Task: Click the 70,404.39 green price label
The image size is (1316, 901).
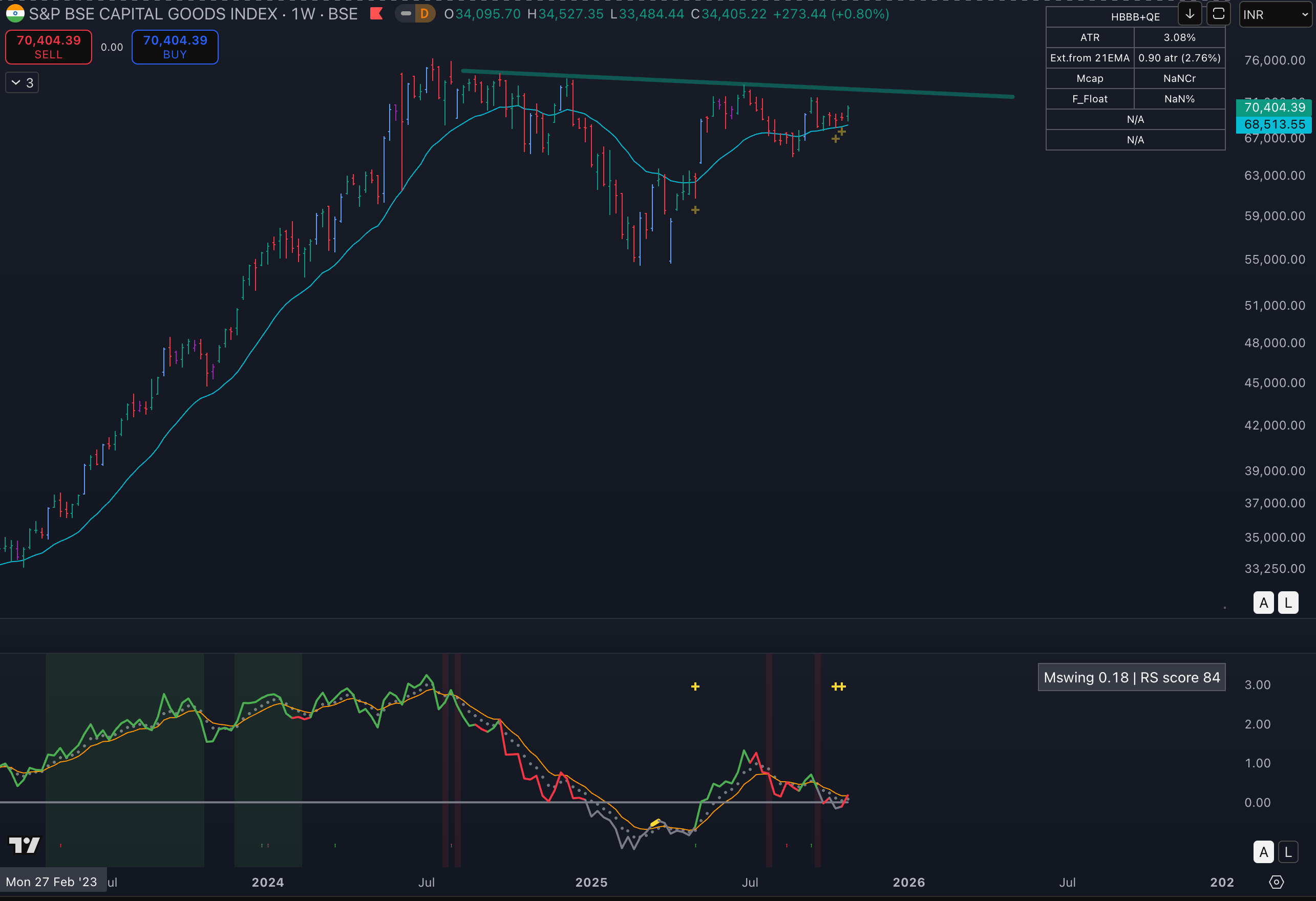Action: (1274, 108)
